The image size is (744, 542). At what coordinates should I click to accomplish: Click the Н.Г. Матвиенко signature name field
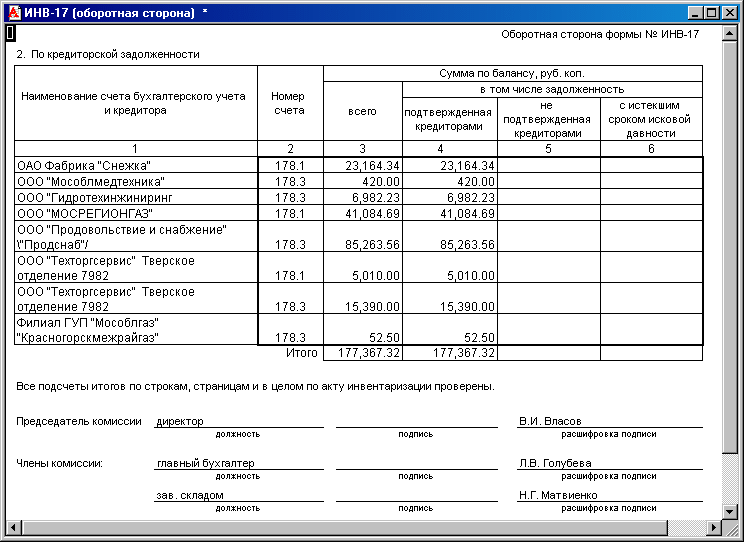610,495
